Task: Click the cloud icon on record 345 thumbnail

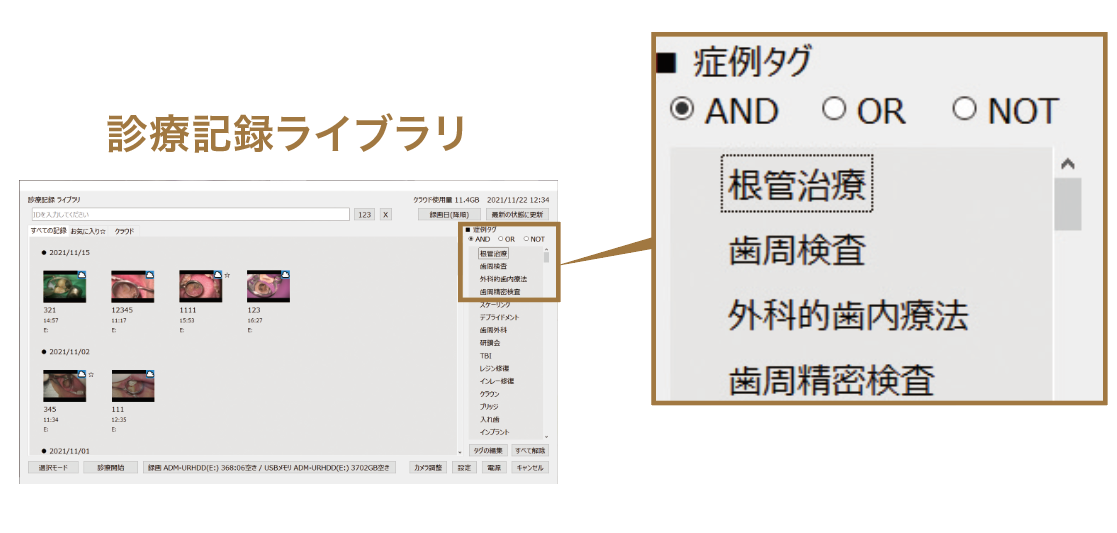Action: (82, 374)
